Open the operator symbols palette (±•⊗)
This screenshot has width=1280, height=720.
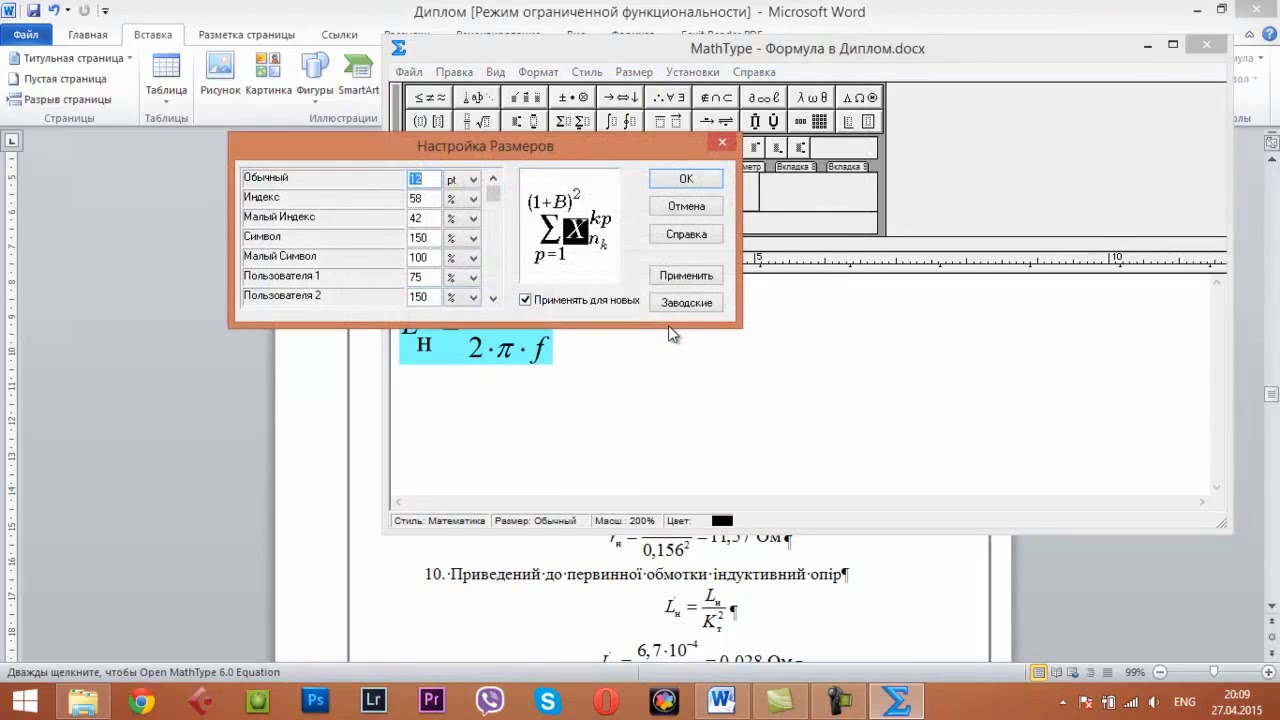click(573, 97)
